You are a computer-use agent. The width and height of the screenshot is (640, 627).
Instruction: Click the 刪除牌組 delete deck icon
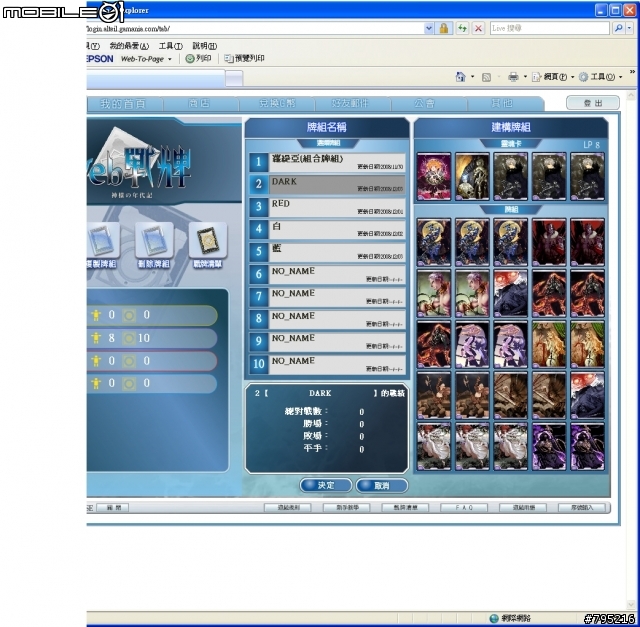[x=154, y=241]
